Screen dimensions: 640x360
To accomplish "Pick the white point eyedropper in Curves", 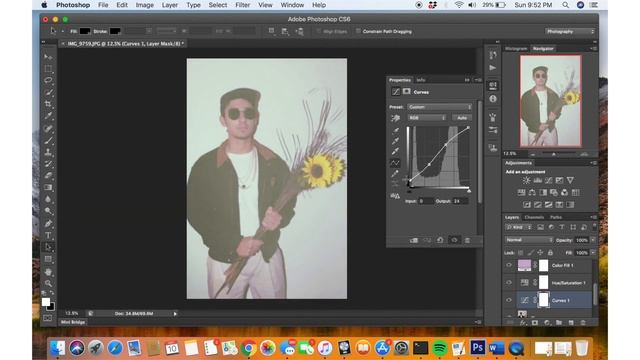I will 395,151.
